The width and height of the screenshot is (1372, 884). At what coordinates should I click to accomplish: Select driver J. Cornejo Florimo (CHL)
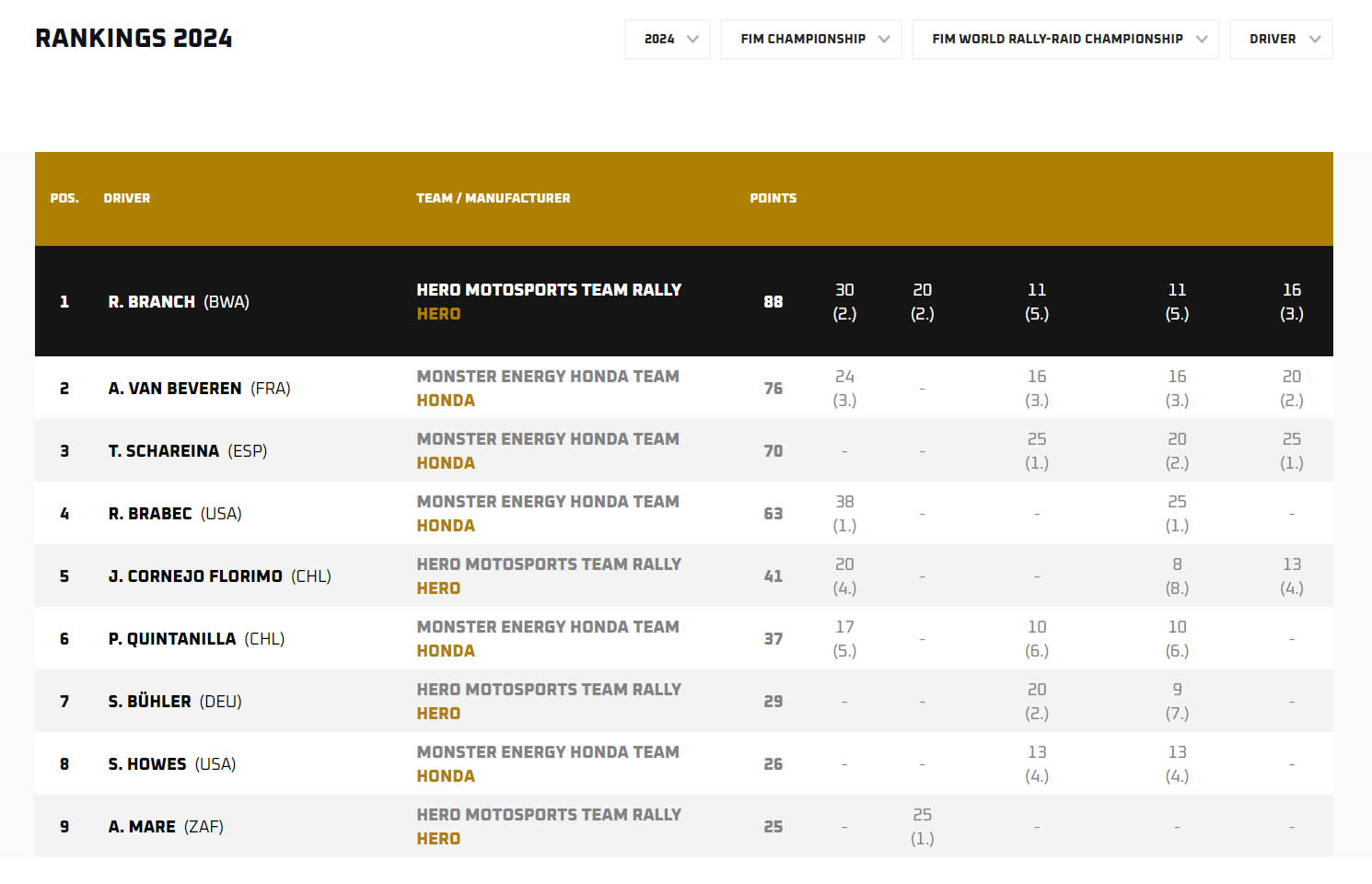pos(219,576)
